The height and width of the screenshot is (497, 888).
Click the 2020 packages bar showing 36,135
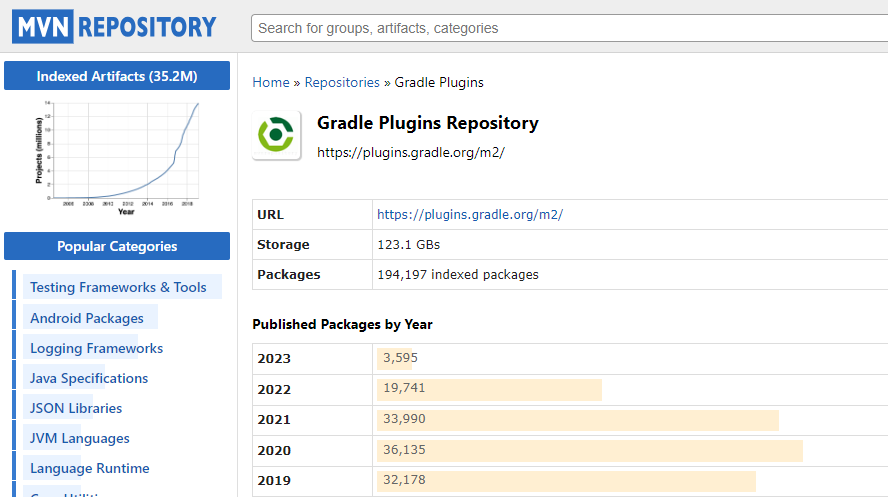[x=589, y=450]
